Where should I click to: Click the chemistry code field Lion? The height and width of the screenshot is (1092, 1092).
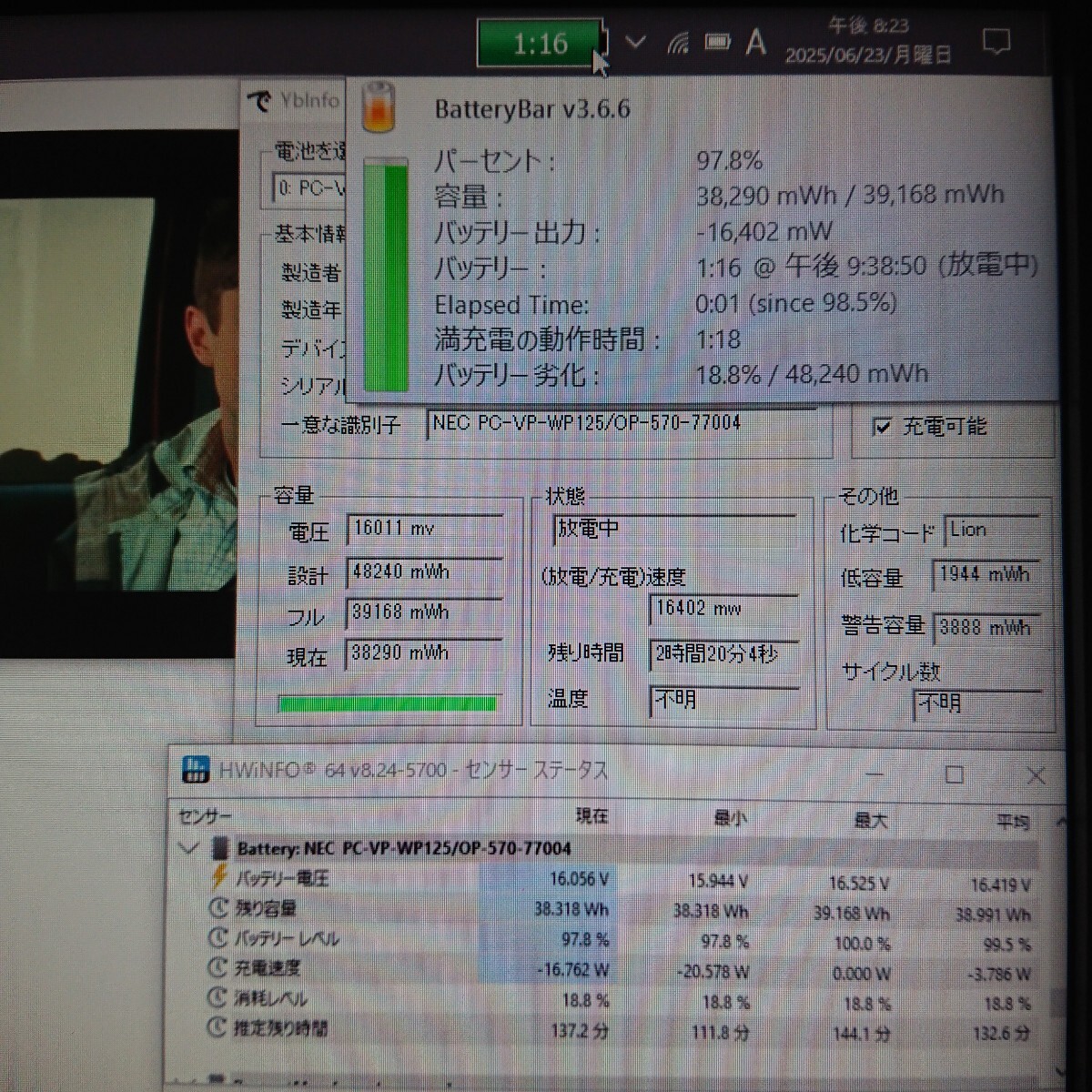(992, 530)
